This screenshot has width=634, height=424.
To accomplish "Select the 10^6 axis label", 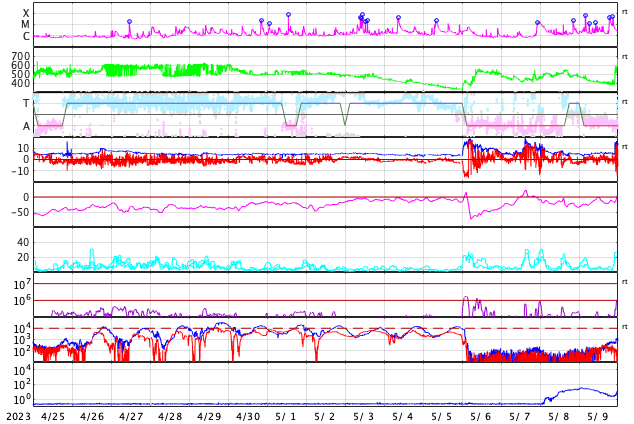I will [x=22, y=301].
